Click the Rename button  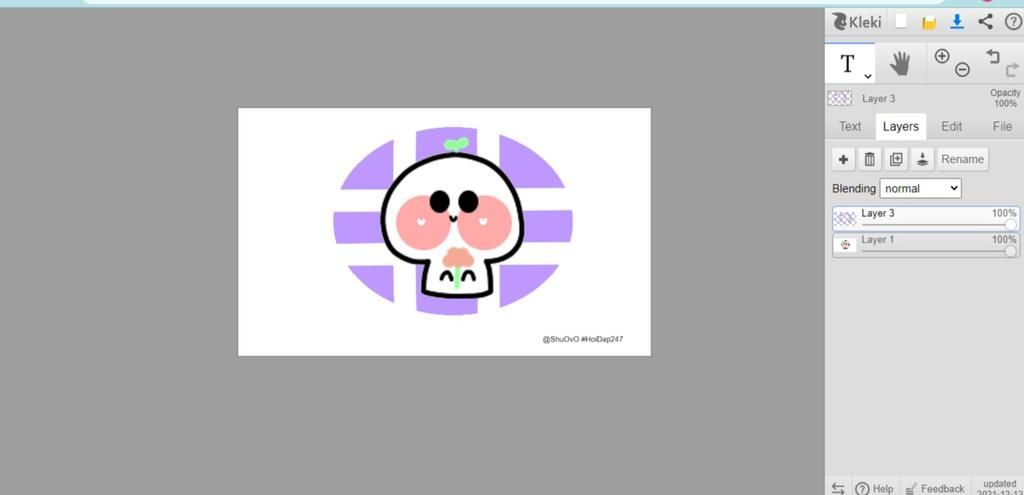963,159
